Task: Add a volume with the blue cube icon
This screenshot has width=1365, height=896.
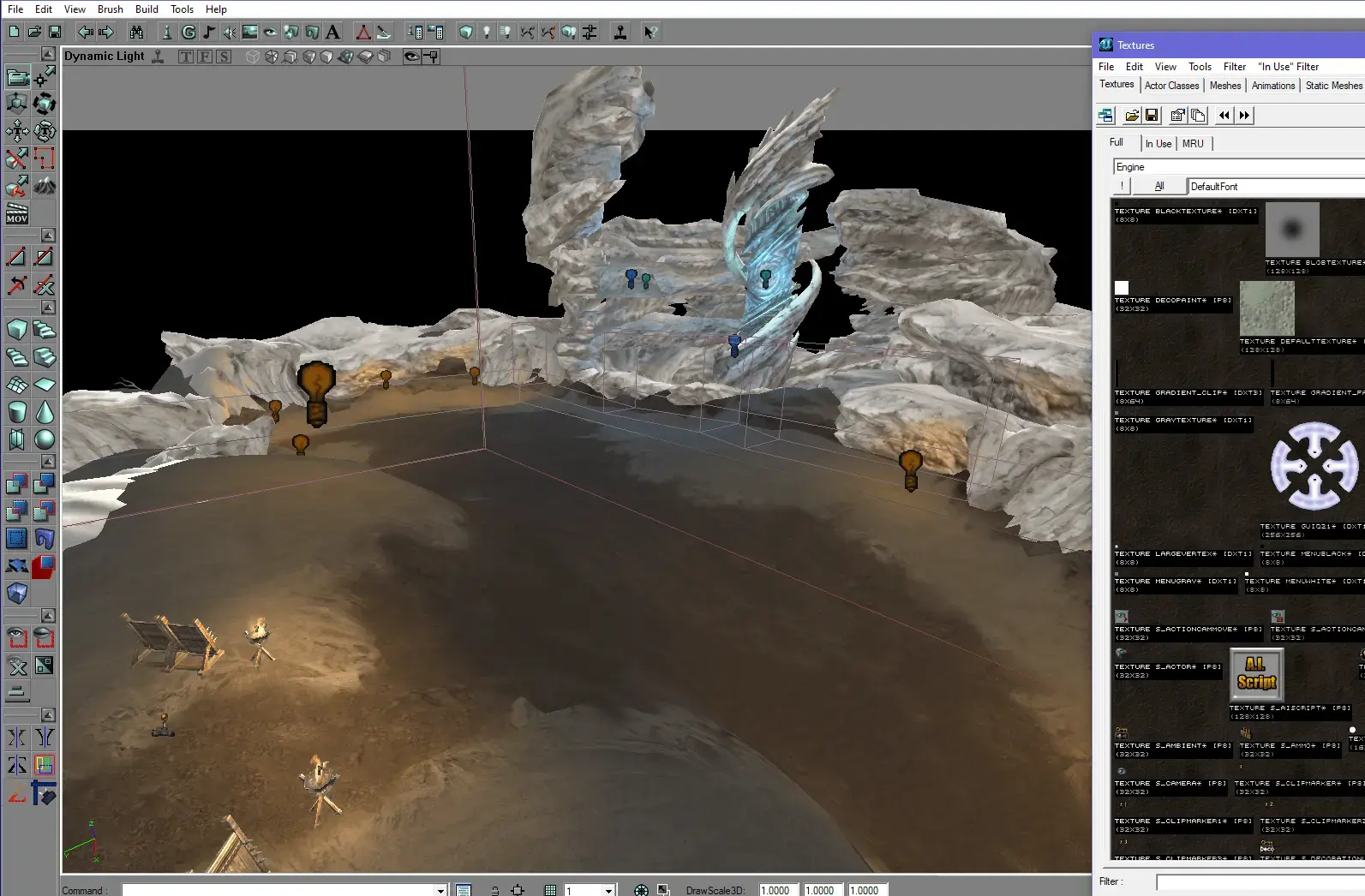Action: pos(17,594)
